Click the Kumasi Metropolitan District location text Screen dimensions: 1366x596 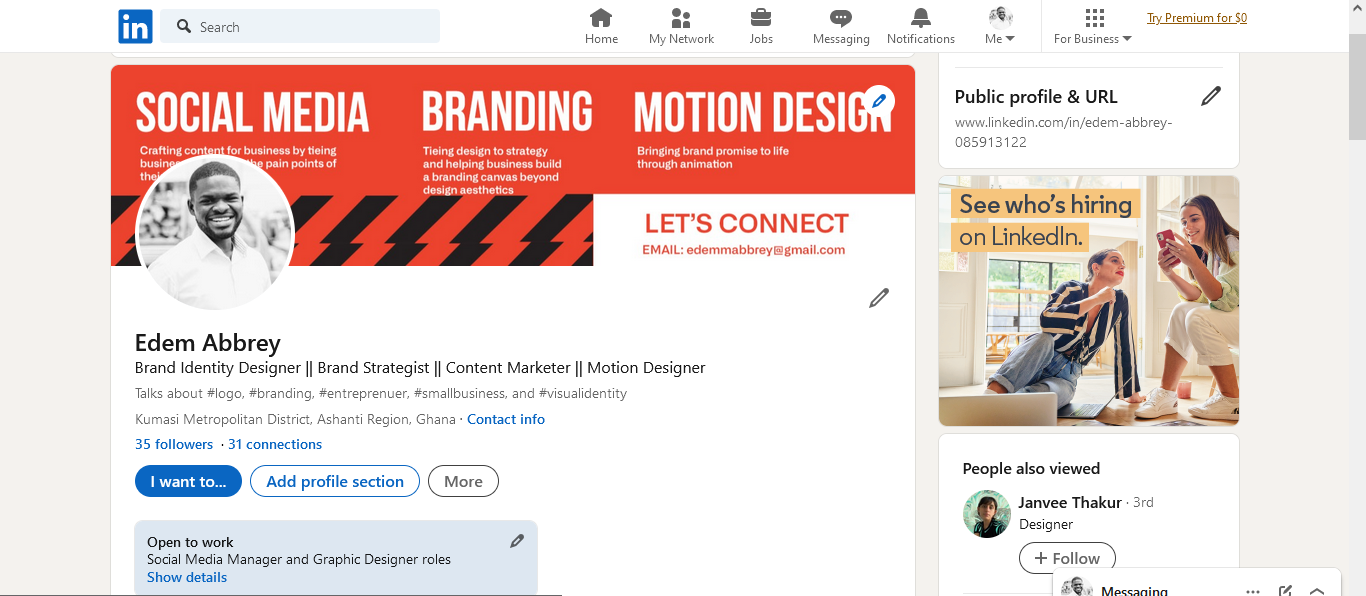coord(295,419)
